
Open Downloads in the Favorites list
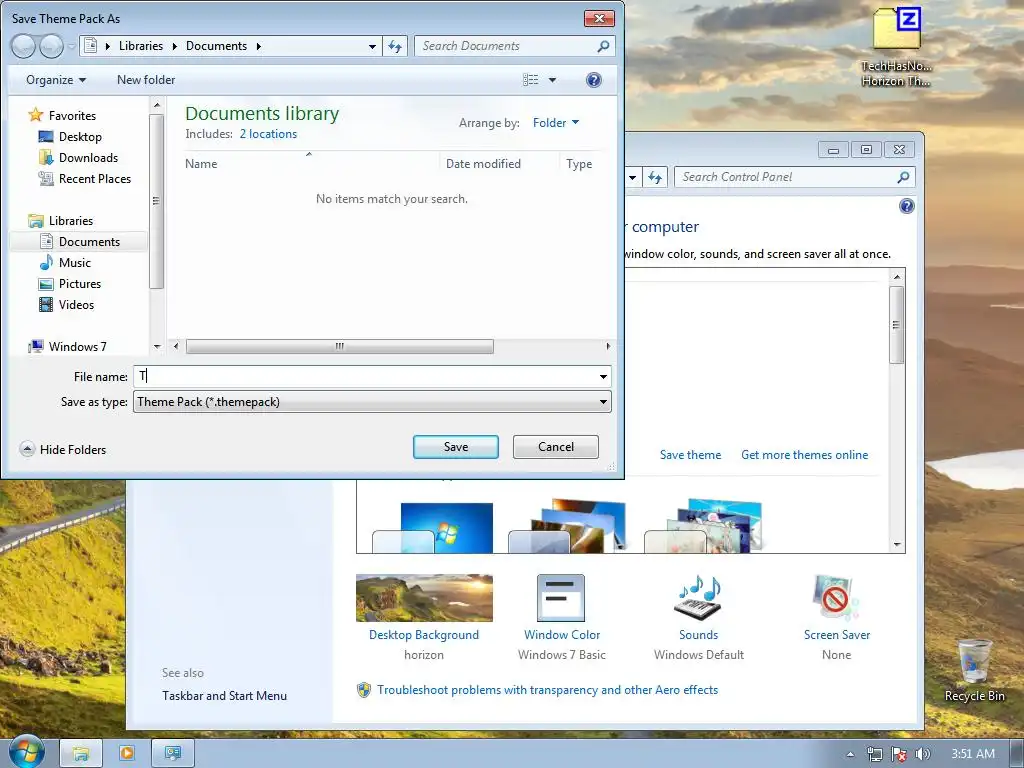tap(88, 157)
